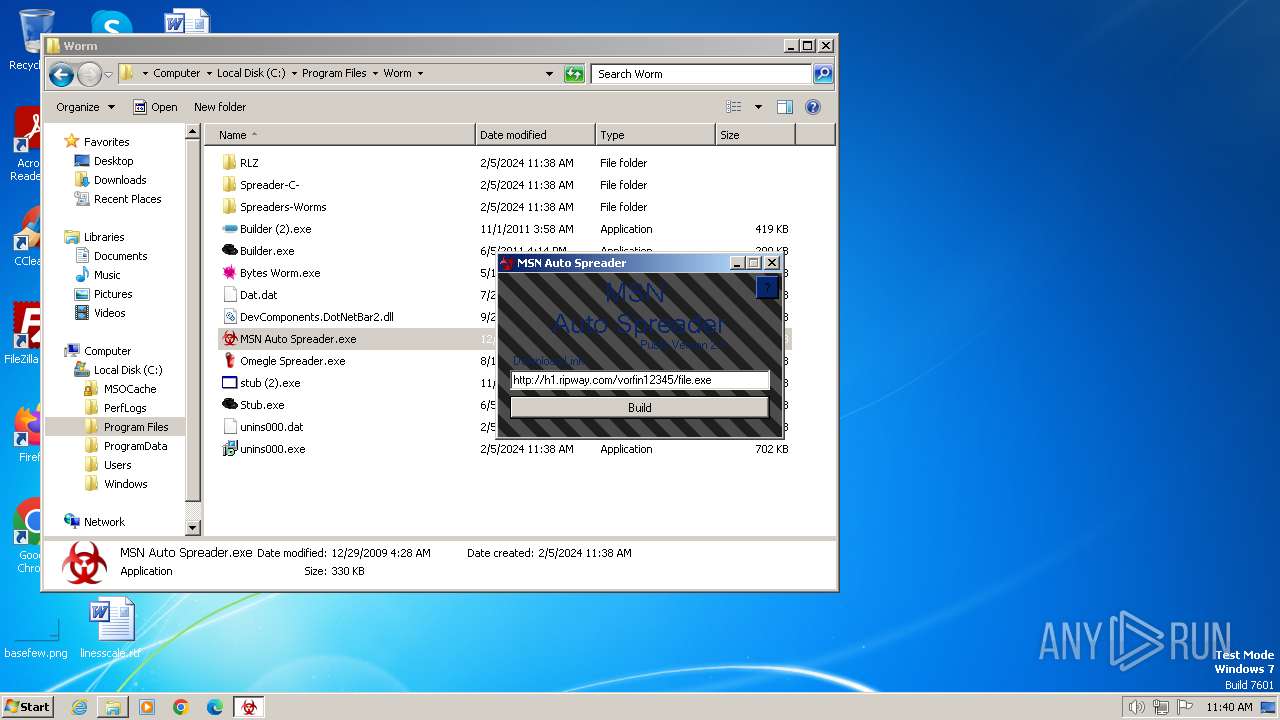Screen dimensions: 1280x720
Task: Select PerfLogs folder in tree
Action: click(125, 408)
